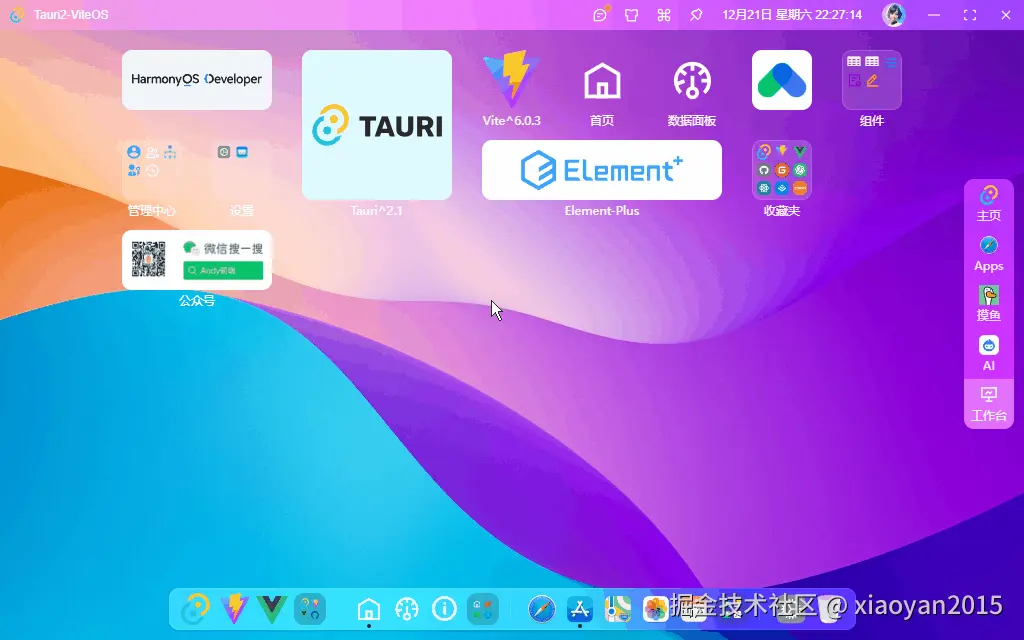The image size is (1024, 640).
Task: Click the command key icon in title bar
Action: (664, 14)
